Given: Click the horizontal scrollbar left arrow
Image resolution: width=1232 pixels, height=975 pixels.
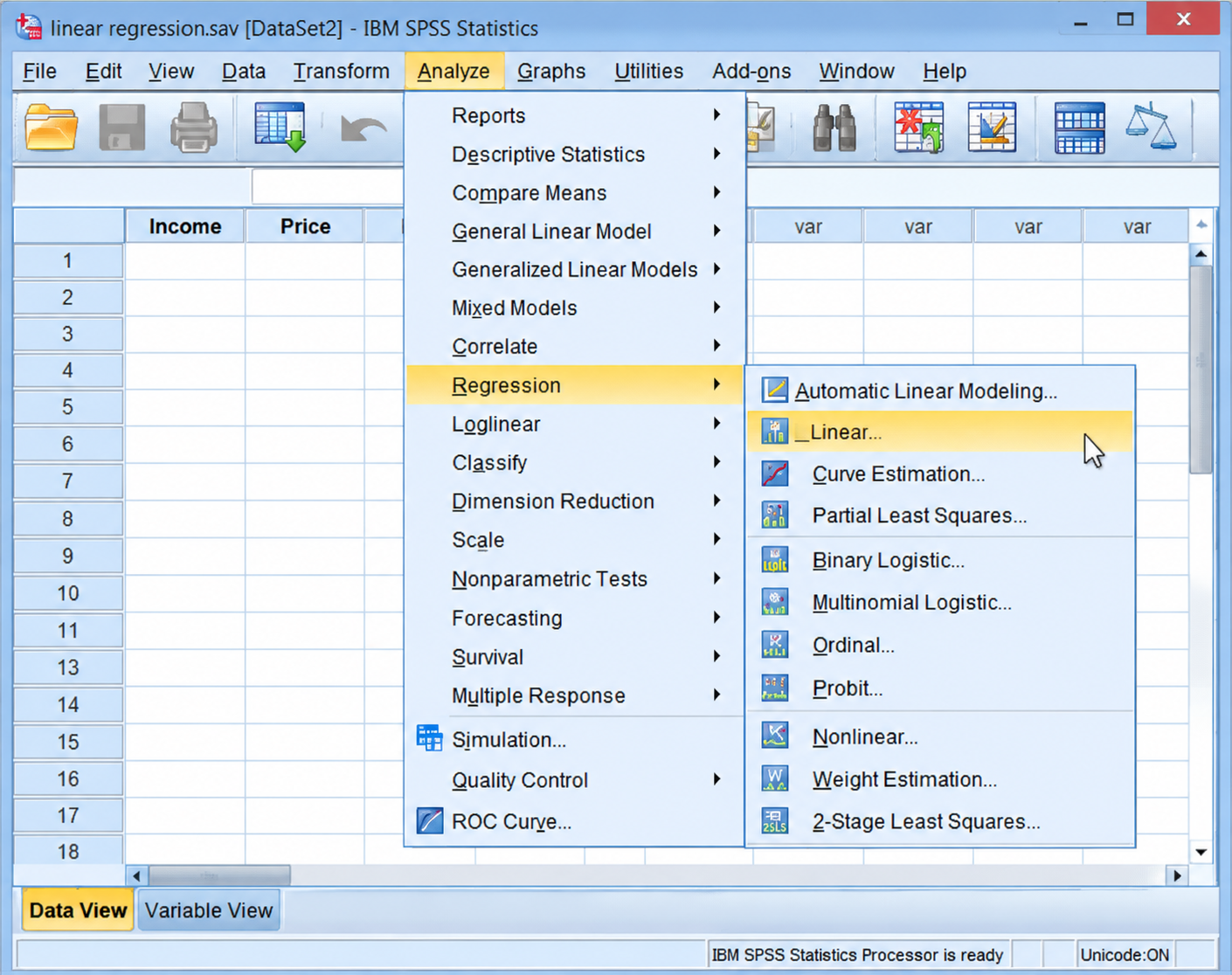Looking at the screenshot, I should (x=136, y=875).
